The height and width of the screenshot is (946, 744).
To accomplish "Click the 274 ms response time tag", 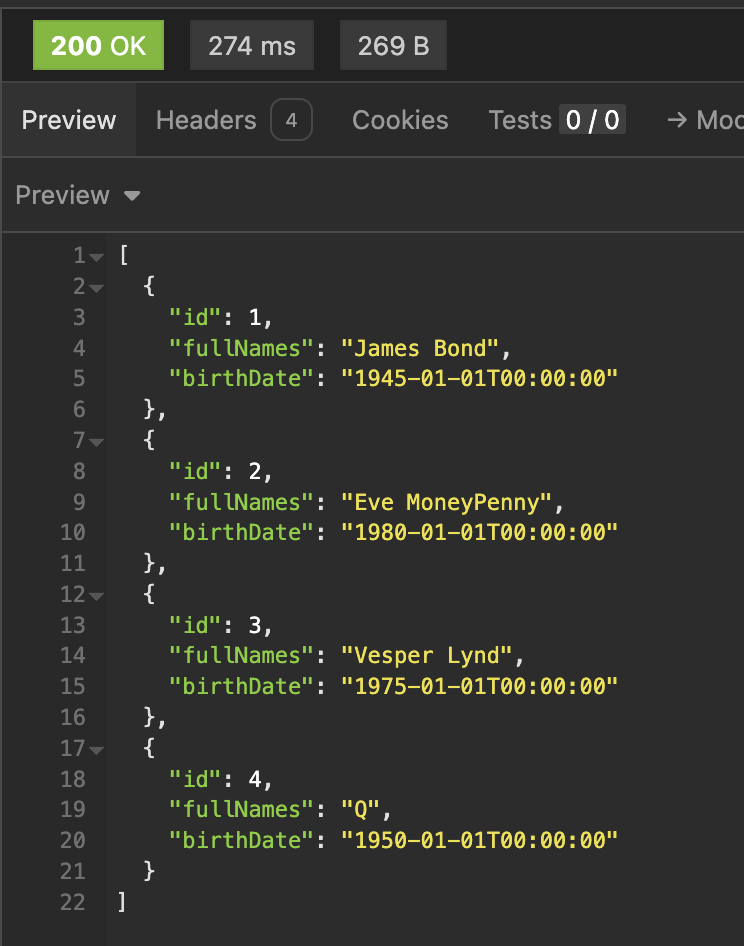I will [251, 46].
